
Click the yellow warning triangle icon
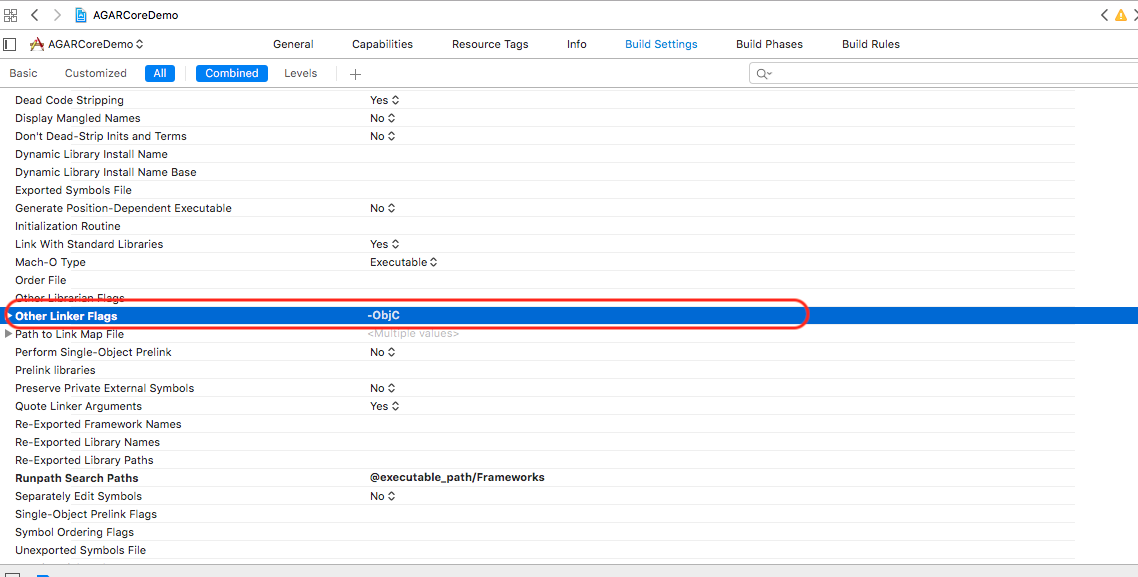tap(1121, 15)
